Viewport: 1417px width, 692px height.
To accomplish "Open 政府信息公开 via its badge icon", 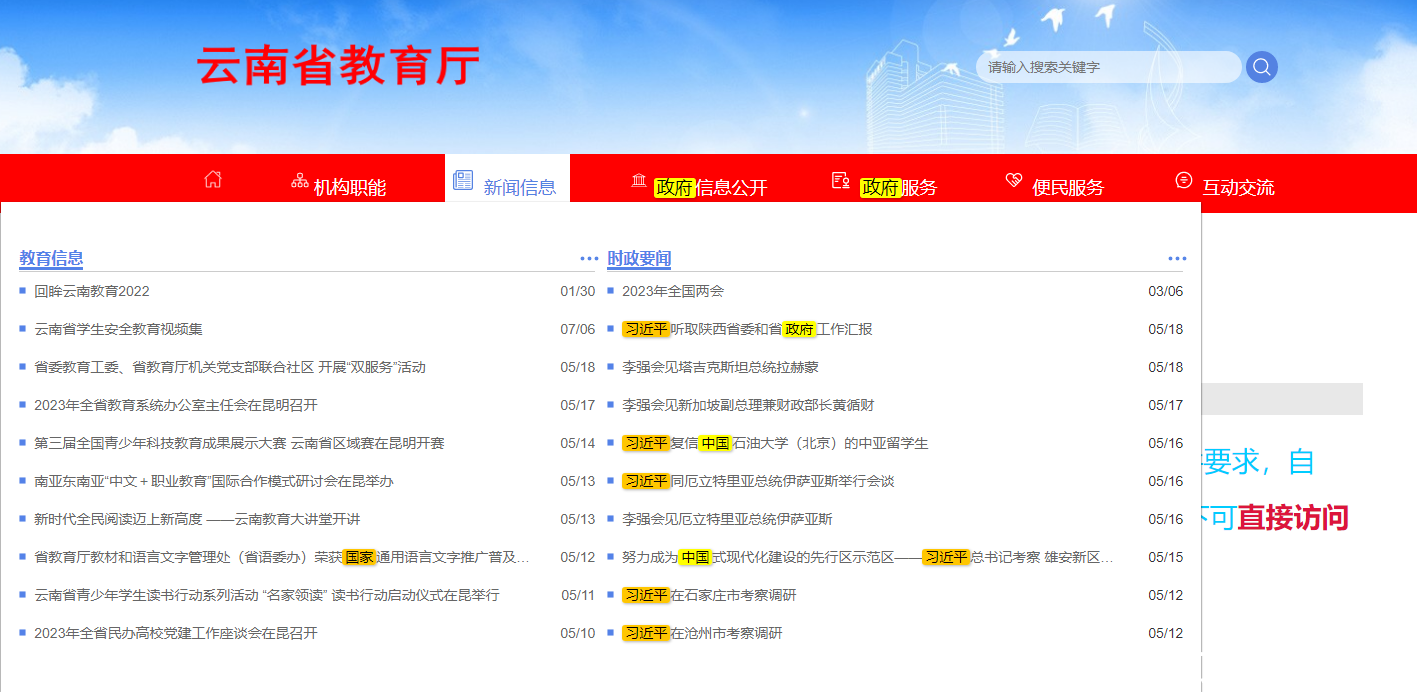I will click(637, 178).
